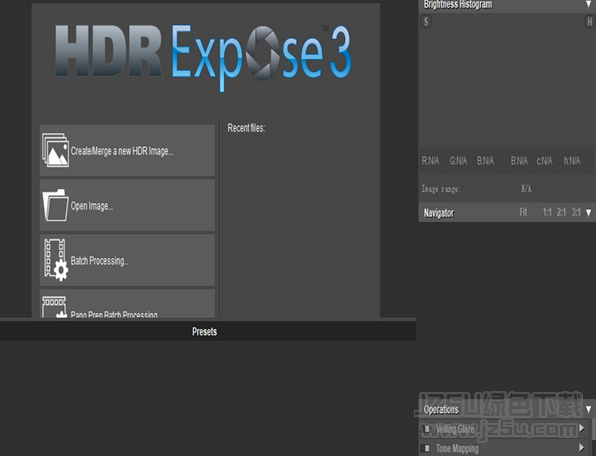This screenshot has width=596, height=456.
Task: Click the Batch Processing filmstrip gear icon
Action: [56, 260]
